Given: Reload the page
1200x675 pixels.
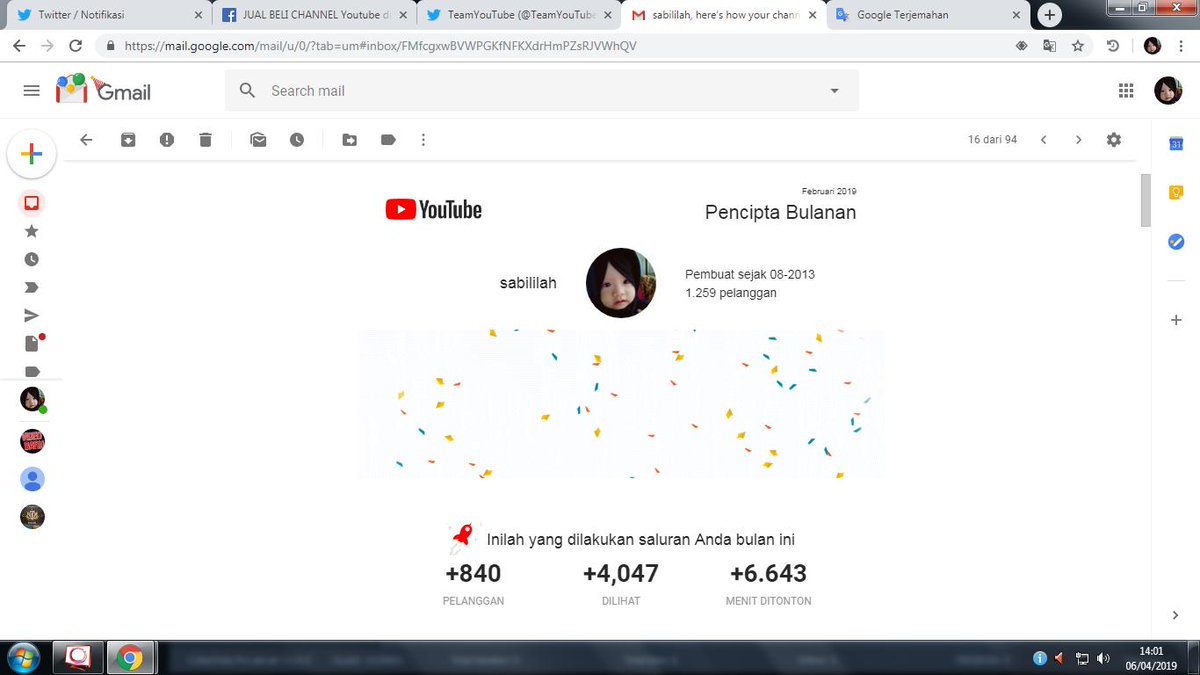Looking at the screenshot, I should click(x=76, y=46).
